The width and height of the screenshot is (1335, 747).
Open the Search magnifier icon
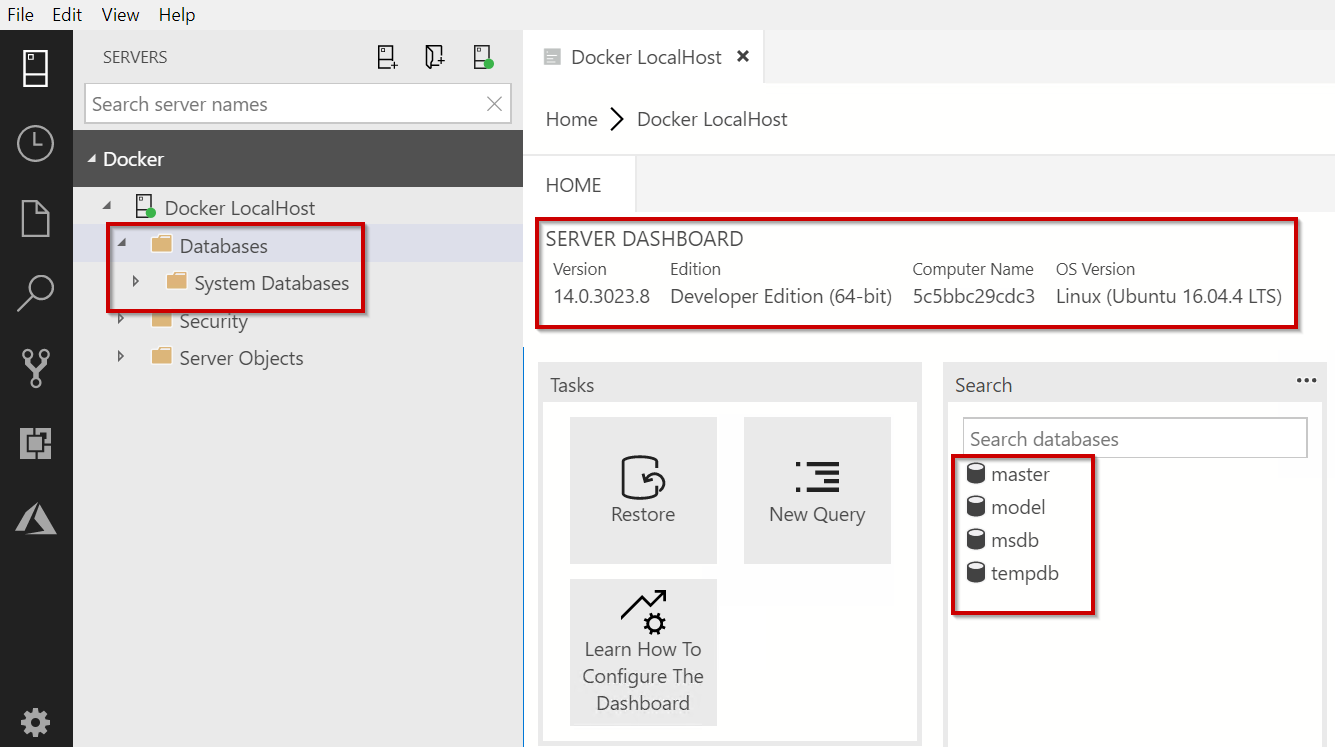pos(36,293)
